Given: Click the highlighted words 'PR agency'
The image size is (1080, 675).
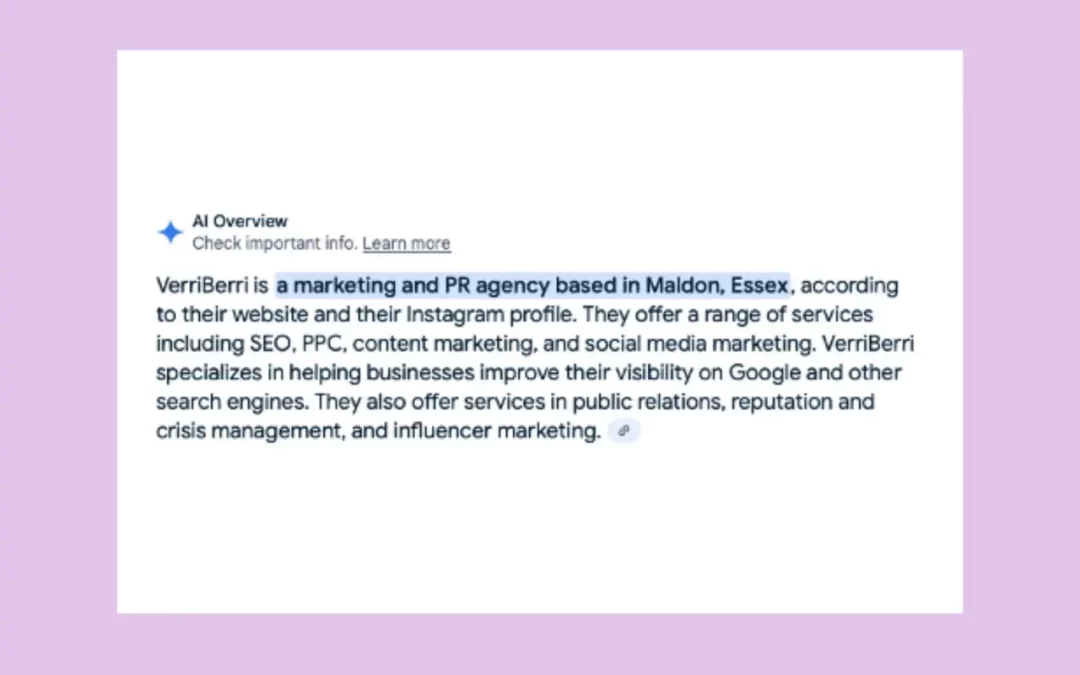Looking at the screenshot, I should (496, 285).
